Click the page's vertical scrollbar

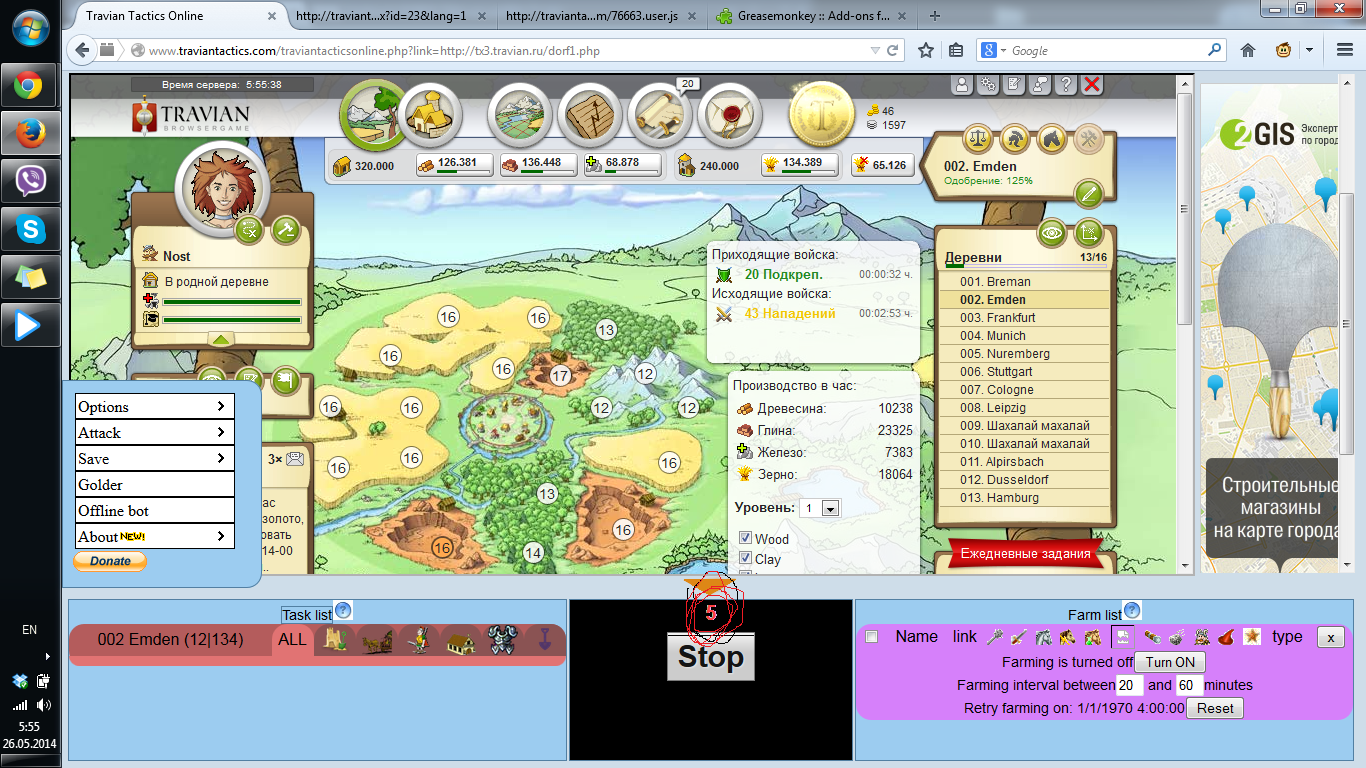[x=1184, y=323]
